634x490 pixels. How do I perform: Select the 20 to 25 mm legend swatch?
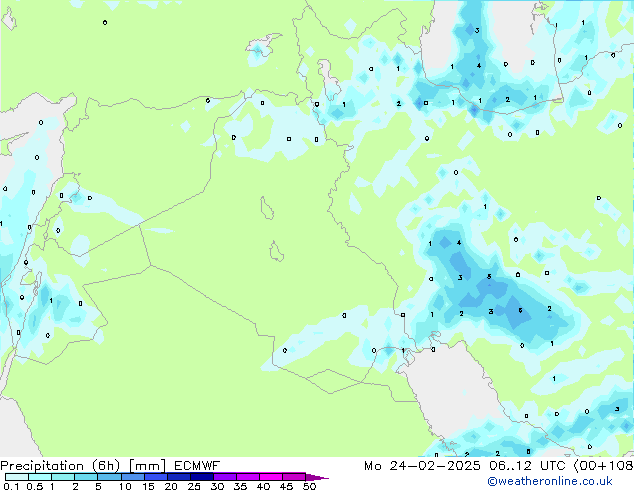coord(179,477)
